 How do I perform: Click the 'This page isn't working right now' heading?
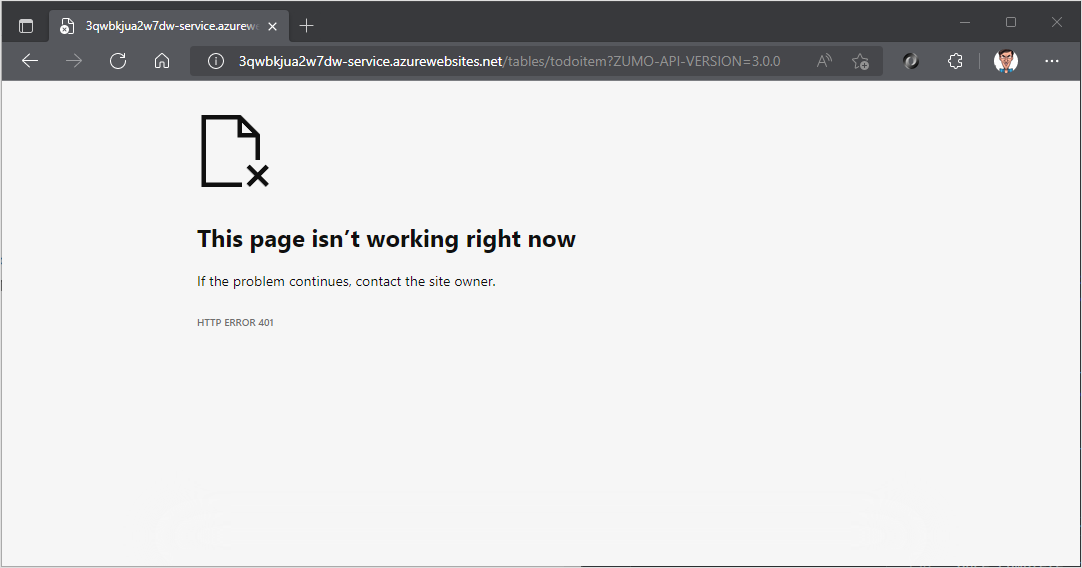[x=386, y=239]
